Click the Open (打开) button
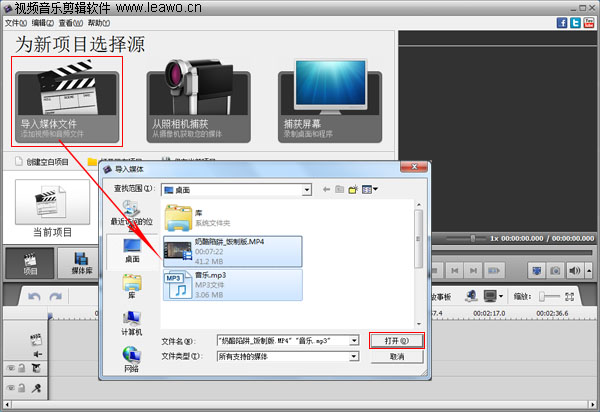 point(397,340)
